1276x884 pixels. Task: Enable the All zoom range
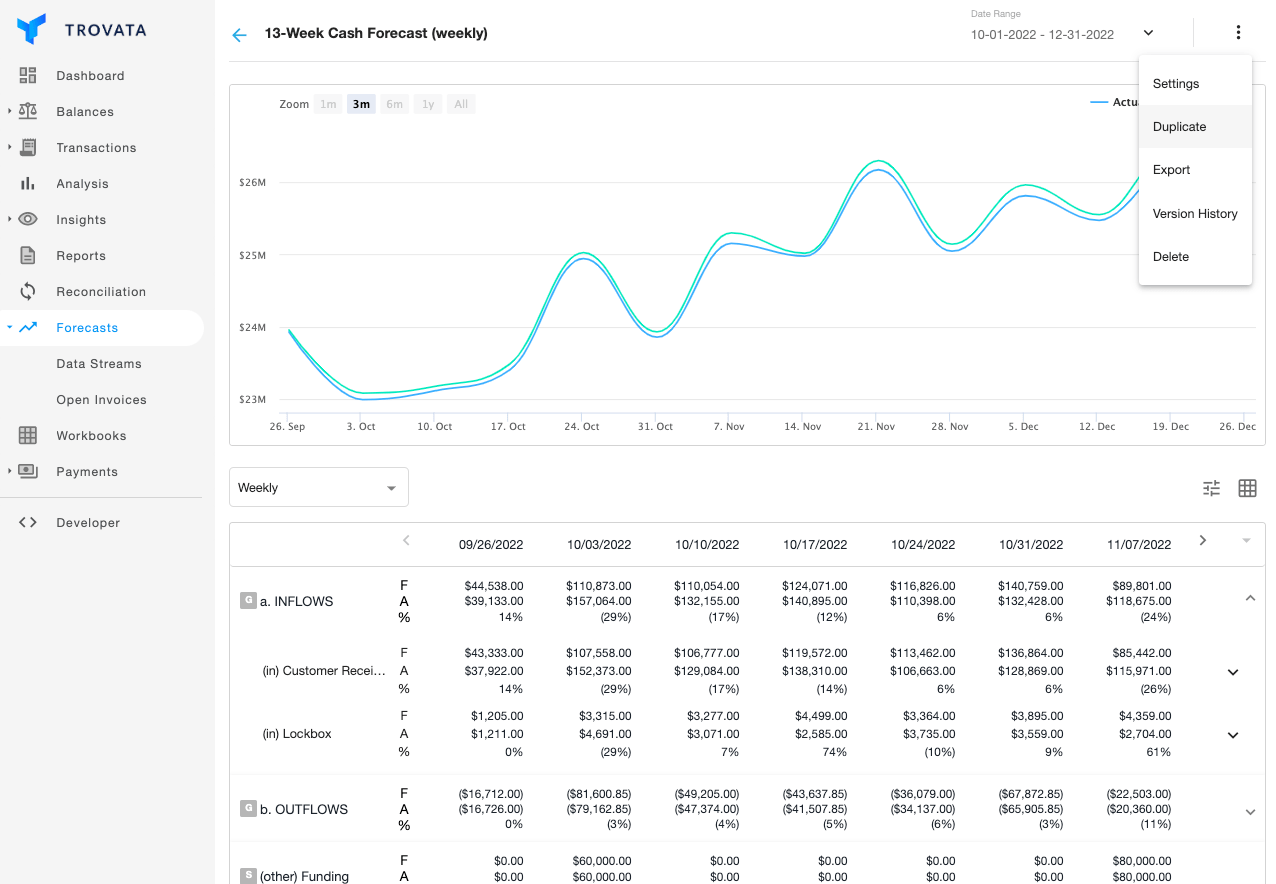(461, 103)
